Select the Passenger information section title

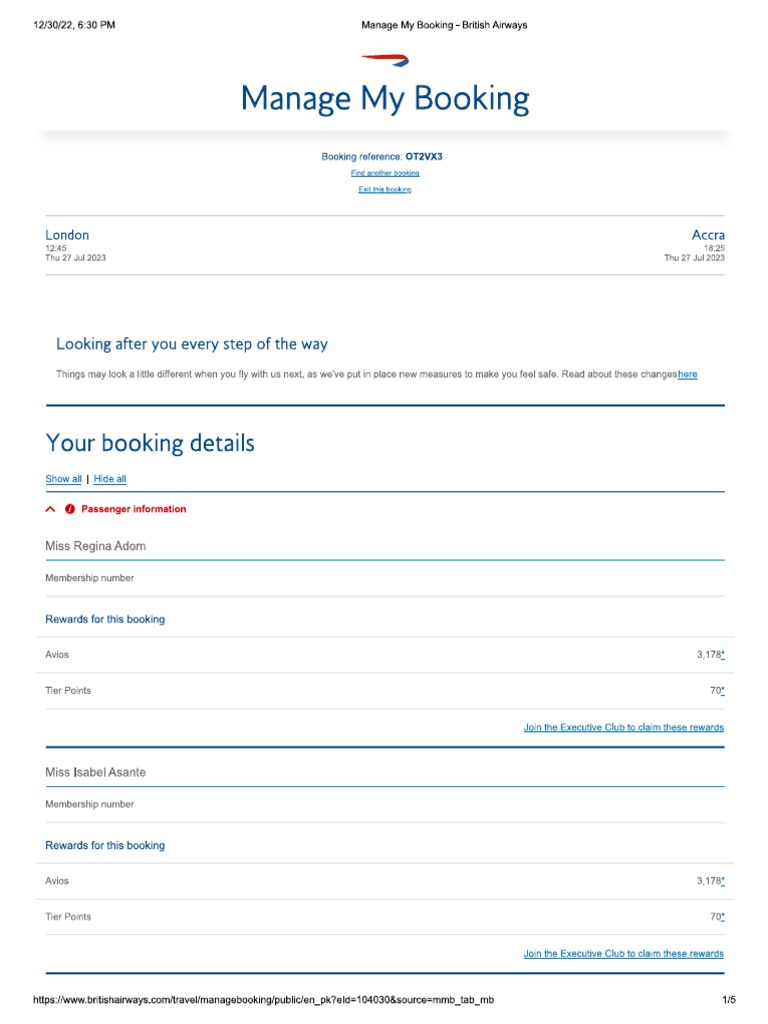point(133,509)
